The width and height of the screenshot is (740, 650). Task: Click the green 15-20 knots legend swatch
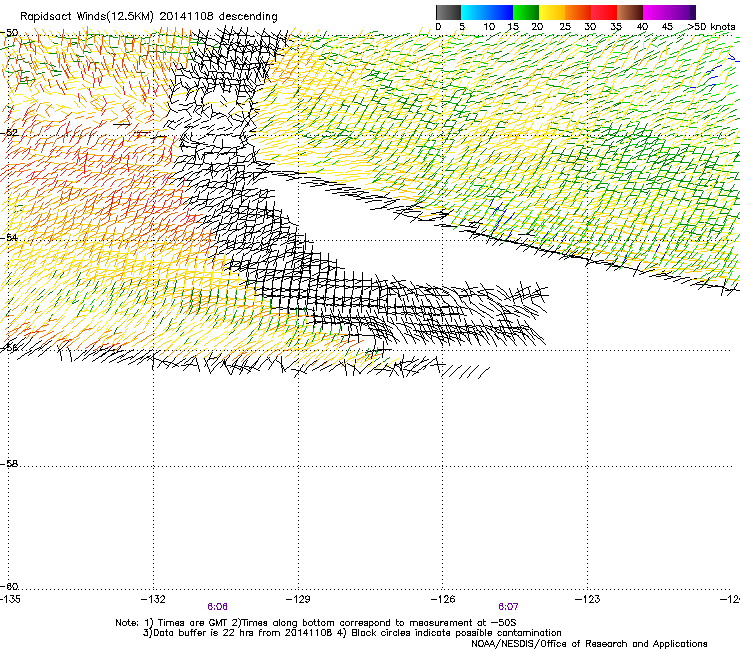coord(526,12)
